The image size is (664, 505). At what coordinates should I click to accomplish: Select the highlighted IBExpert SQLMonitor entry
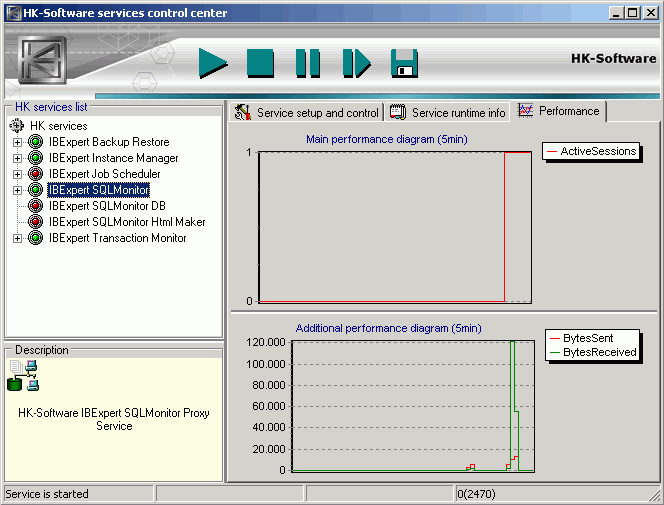(99, 190)
